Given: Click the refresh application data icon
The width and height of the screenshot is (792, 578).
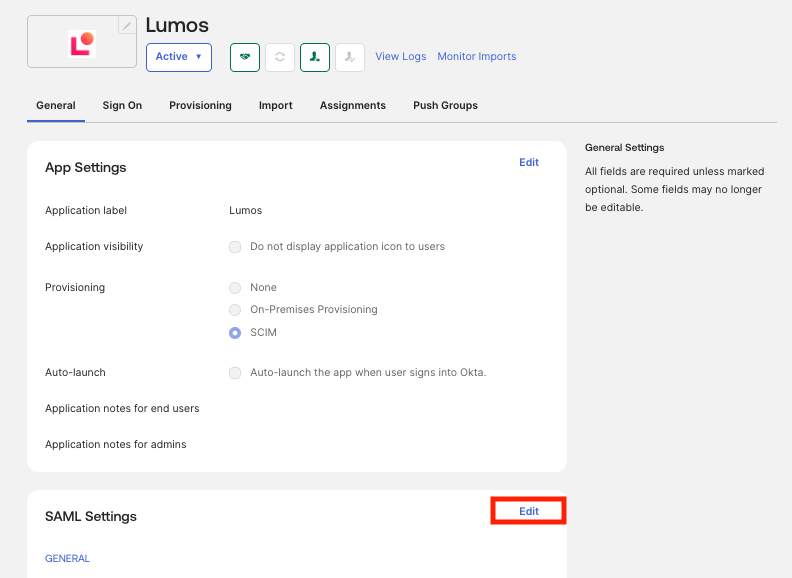Looking at the screenshot, I should tap(280, 57).
